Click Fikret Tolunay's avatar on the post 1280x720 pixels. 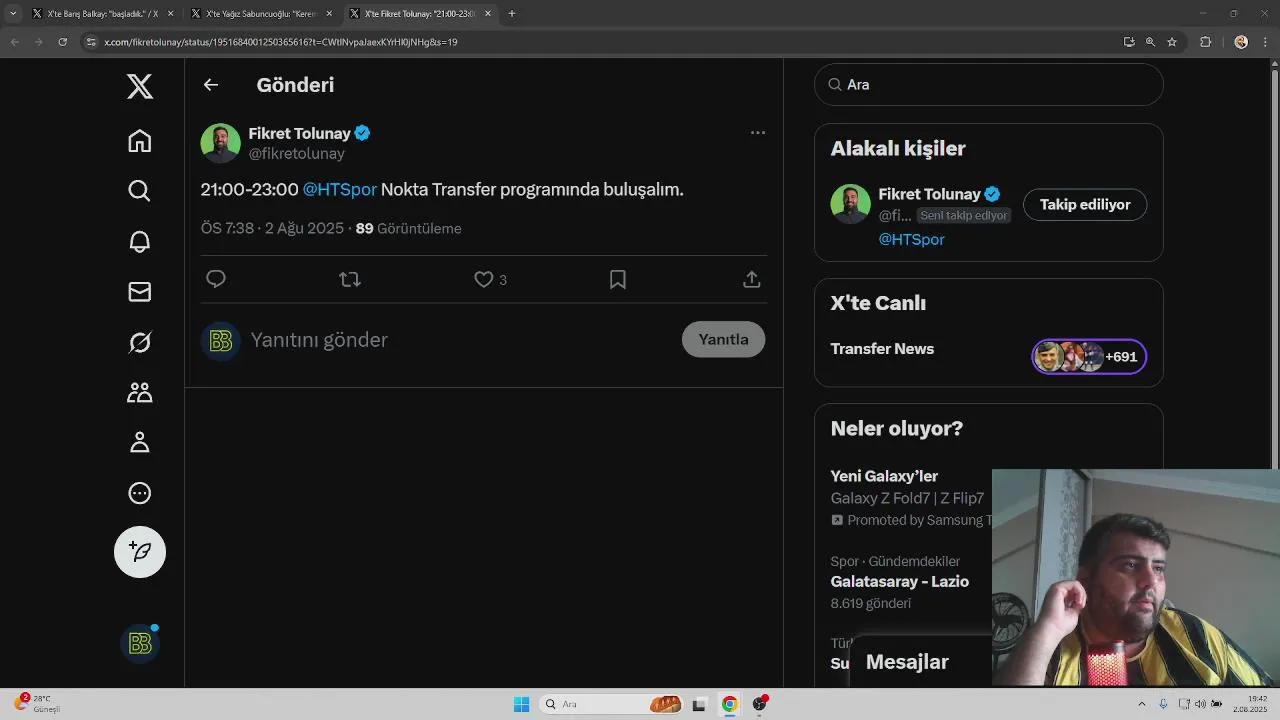tap(221, 143)
